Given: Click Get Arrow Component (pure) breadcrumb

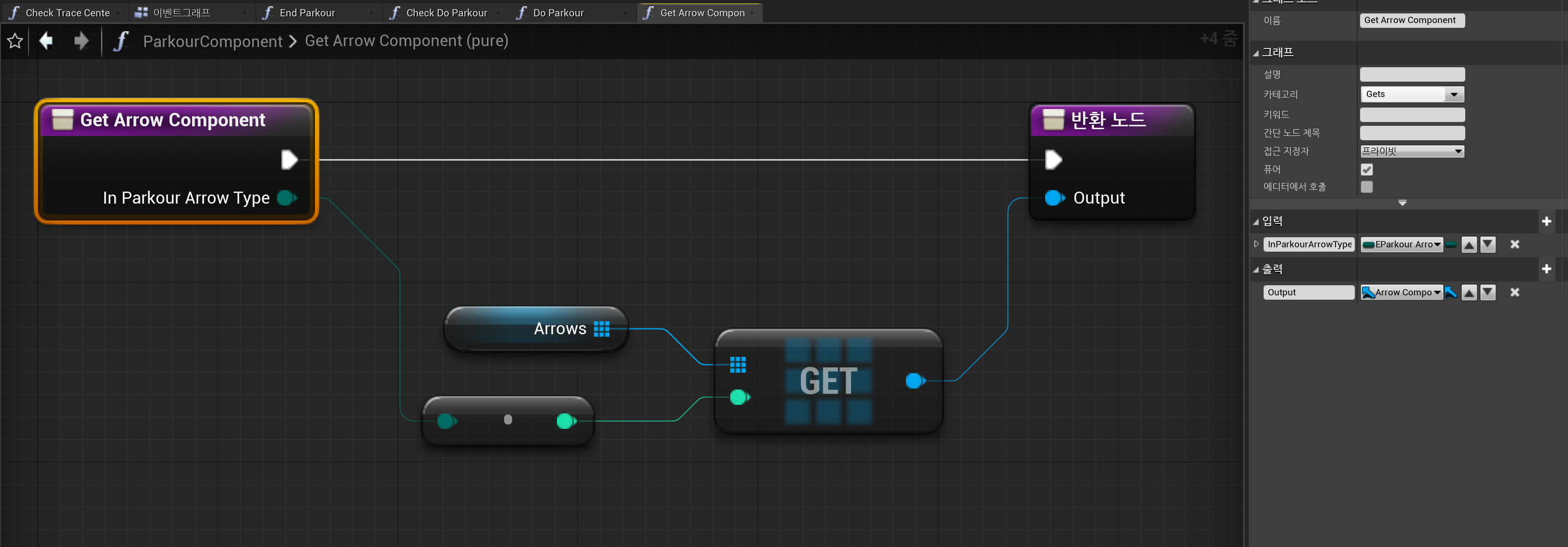Looking at the screenshot, I should (406, 41).
